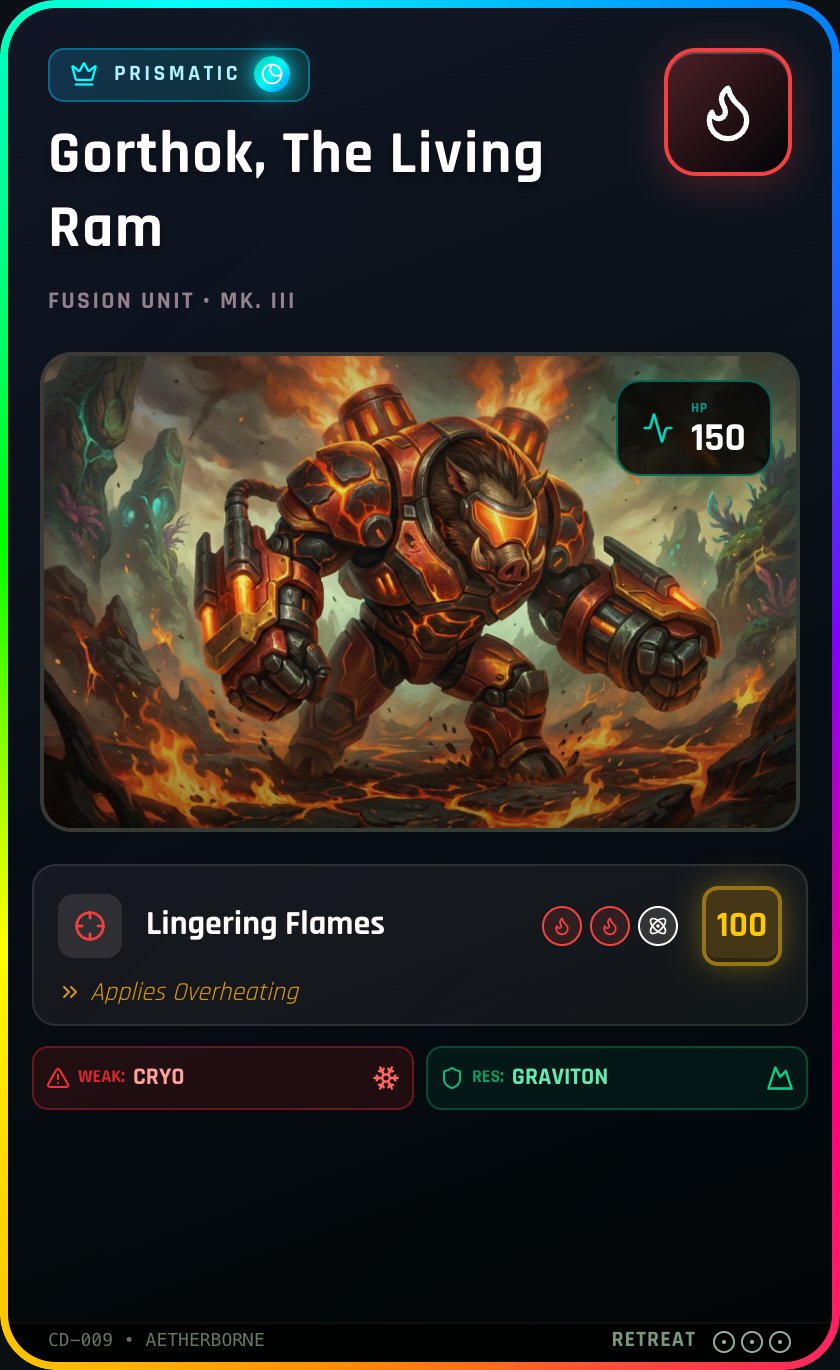Screen dimensions: 840x1370
Task: Click the crown icon in Prismatic badge
Action: click(x=84, y=74)
